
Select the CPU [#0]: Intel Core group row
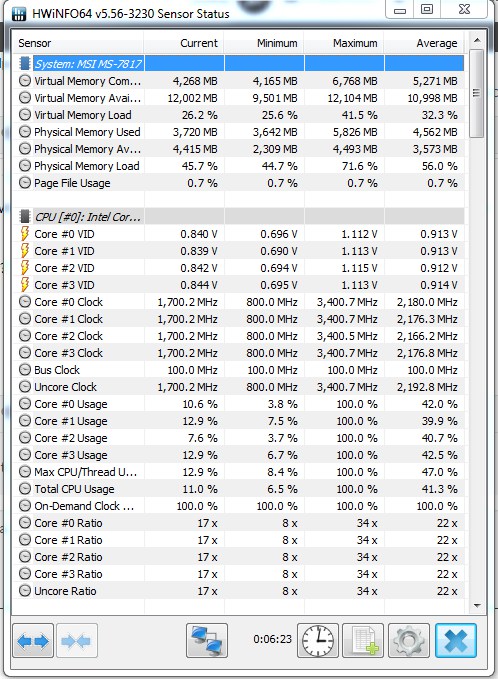coord(239,217)
